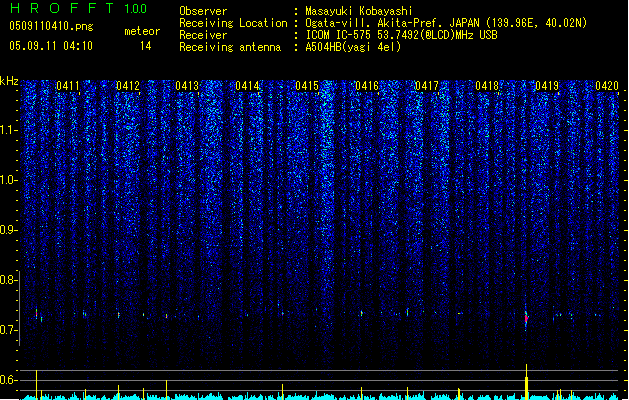Click the kHz axis unit label
The height and width of the screenshot is (400, 629).
click(9, 81)
